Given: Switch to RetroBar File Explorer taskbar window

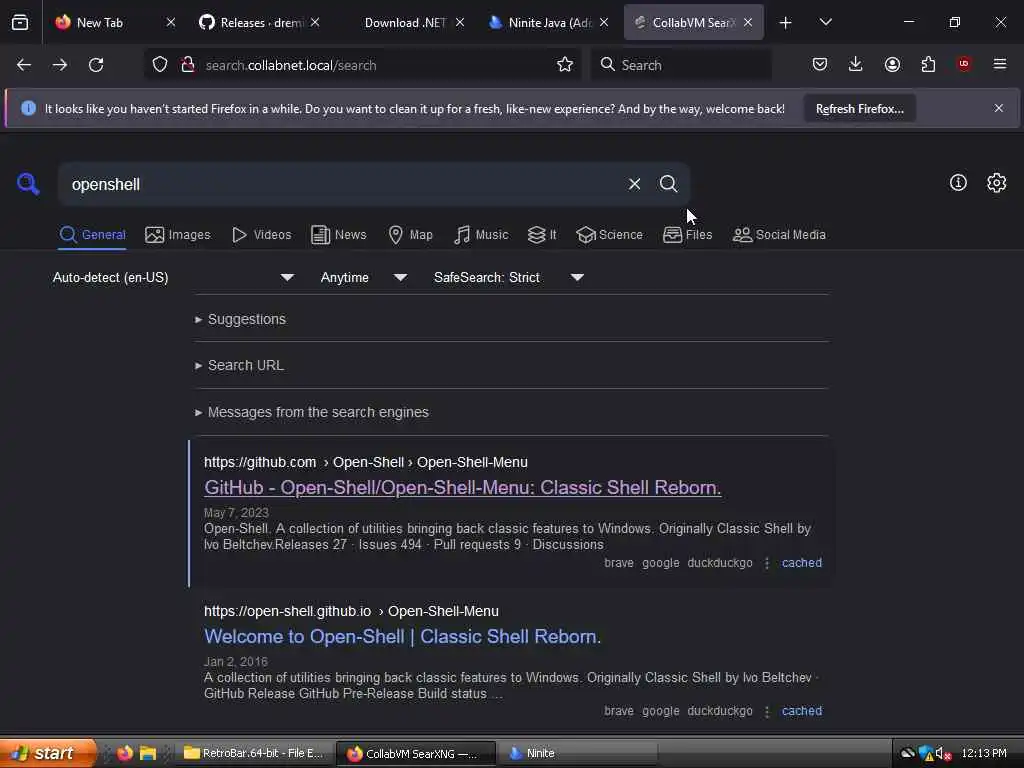Looking at the screenshot, I should [x=255, y=753].
